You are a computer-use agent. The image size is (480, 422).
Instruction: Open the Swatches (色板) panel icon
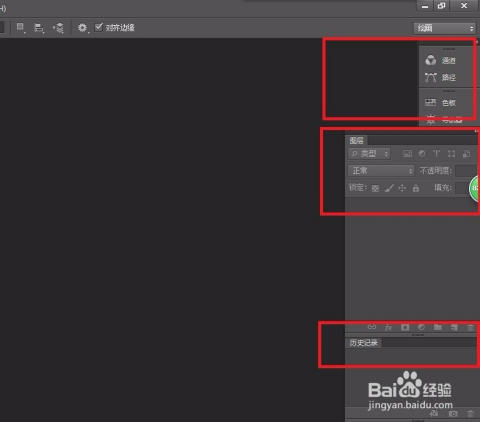(x=430, y=102)
